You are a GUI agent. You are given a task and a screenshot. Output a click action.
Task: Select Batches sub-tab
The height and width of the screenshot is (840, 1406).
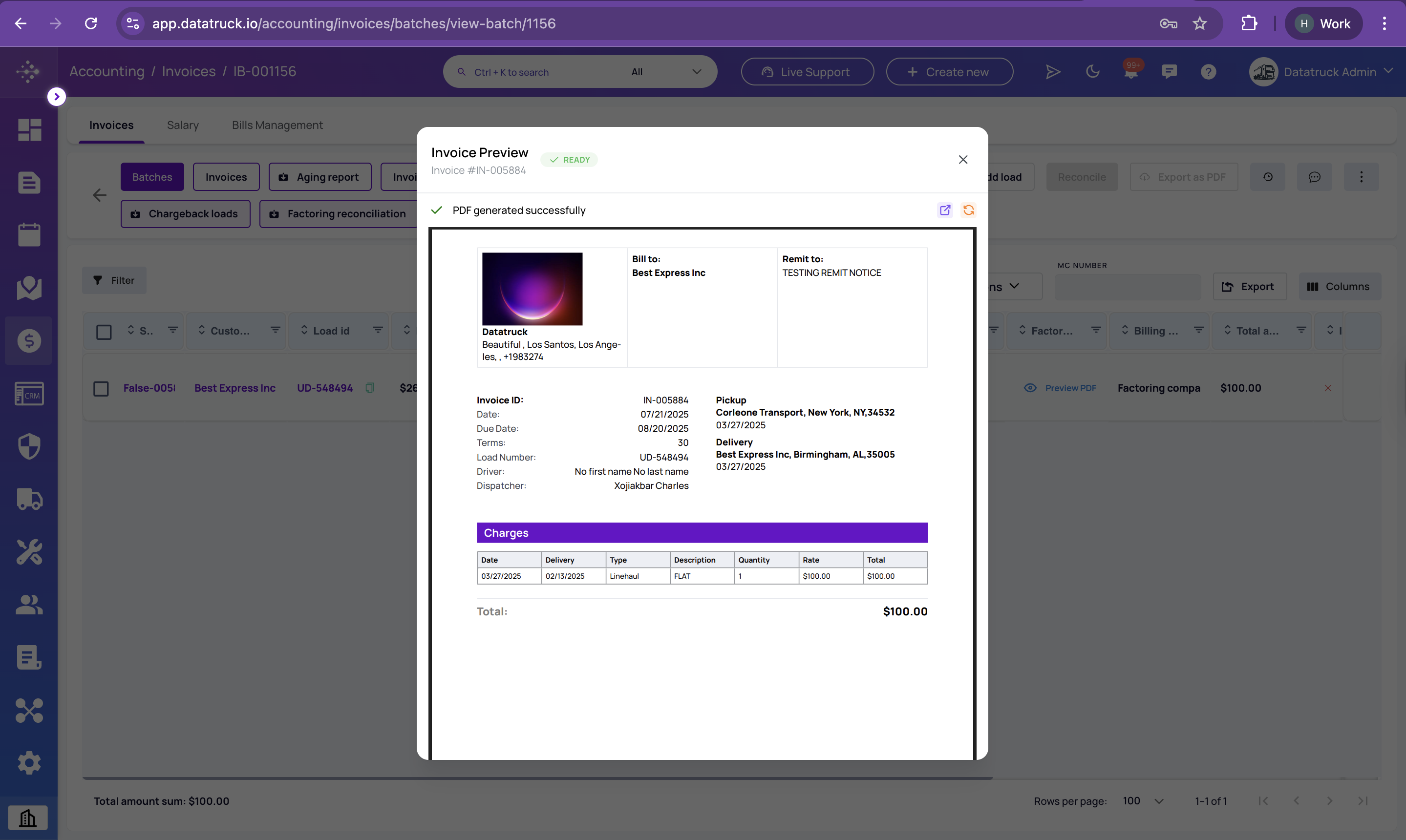(152, 177)
